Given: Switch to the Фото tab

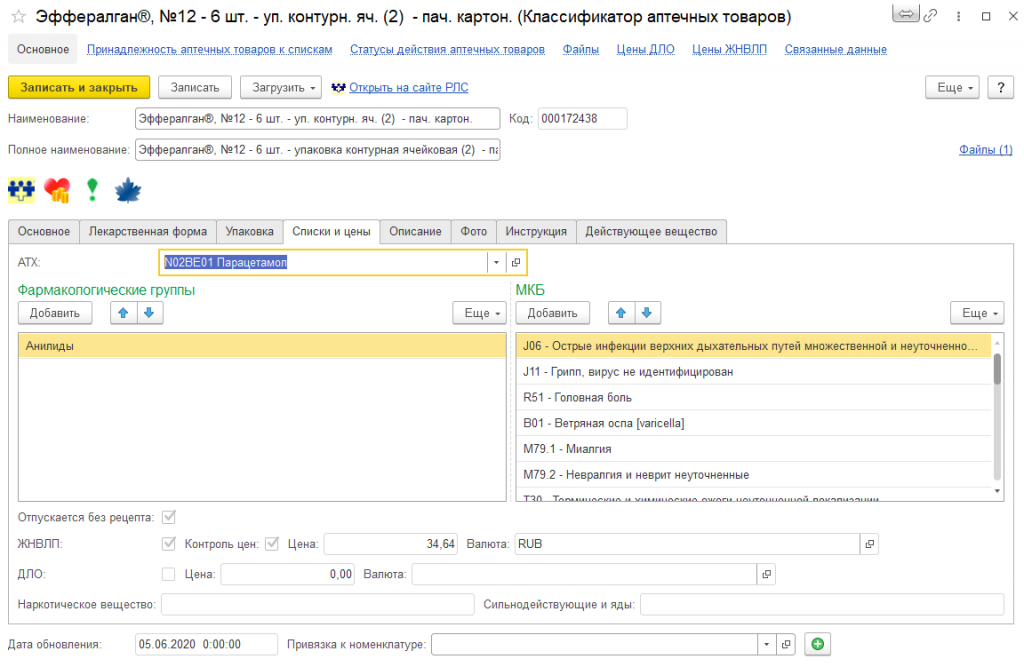Looking at the screenshot, I should 473,231.
